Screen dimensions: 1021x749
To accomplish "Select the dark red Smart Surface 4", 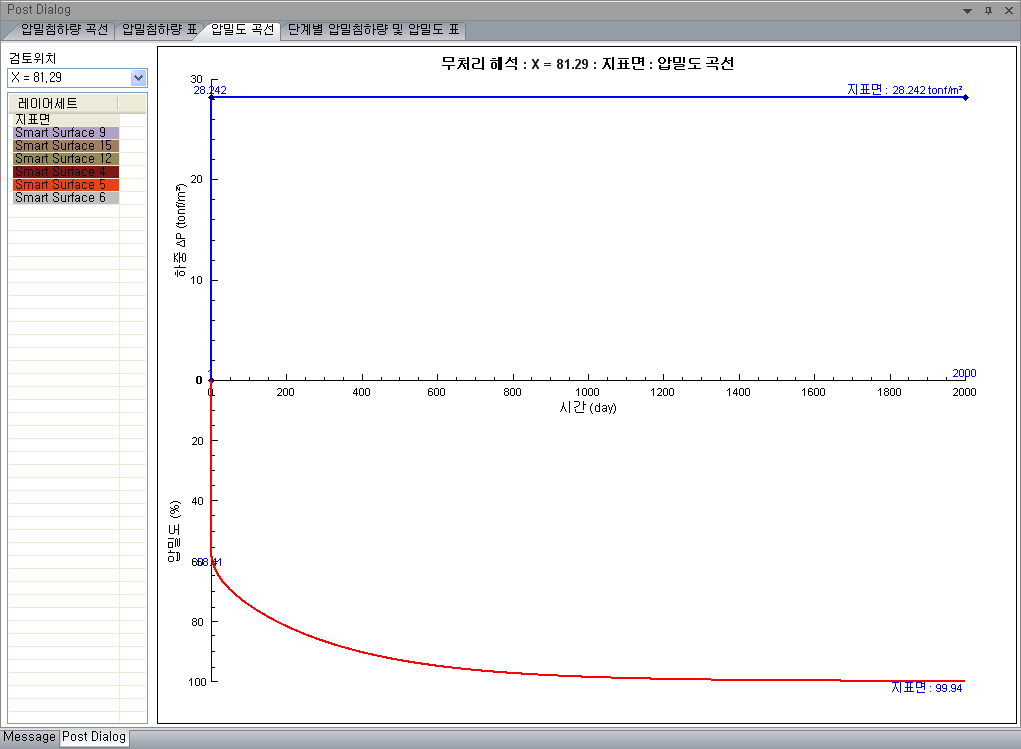I will [x=62, y=172].
